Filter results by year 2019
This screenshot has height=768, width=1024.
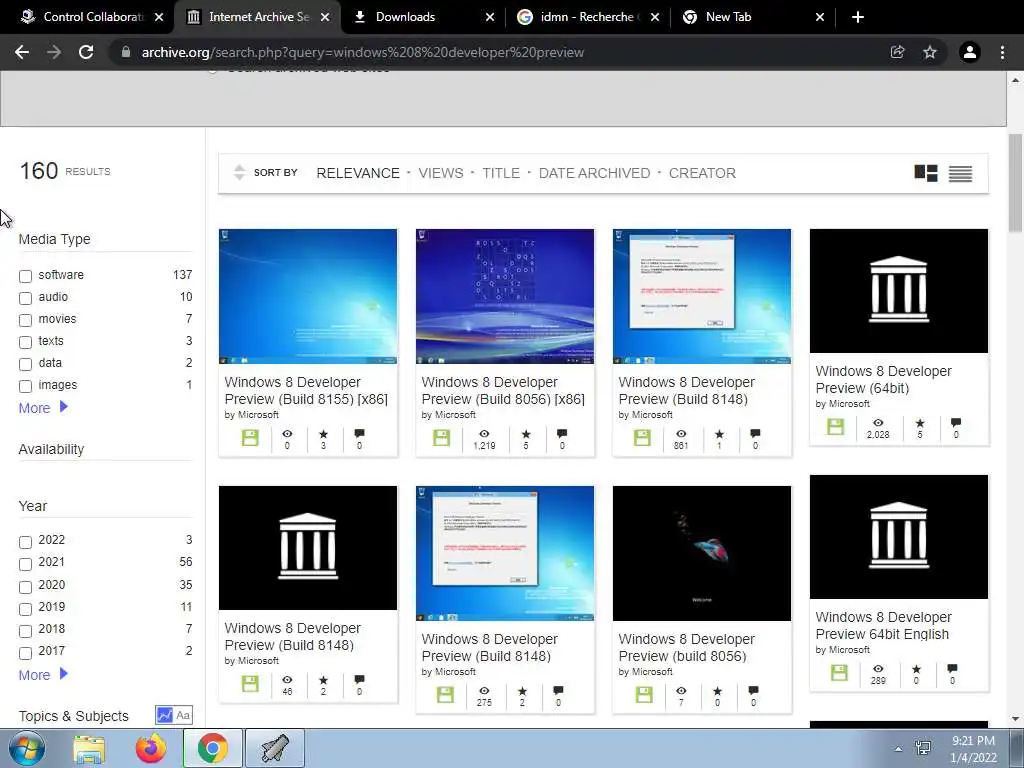click(25, 609)
